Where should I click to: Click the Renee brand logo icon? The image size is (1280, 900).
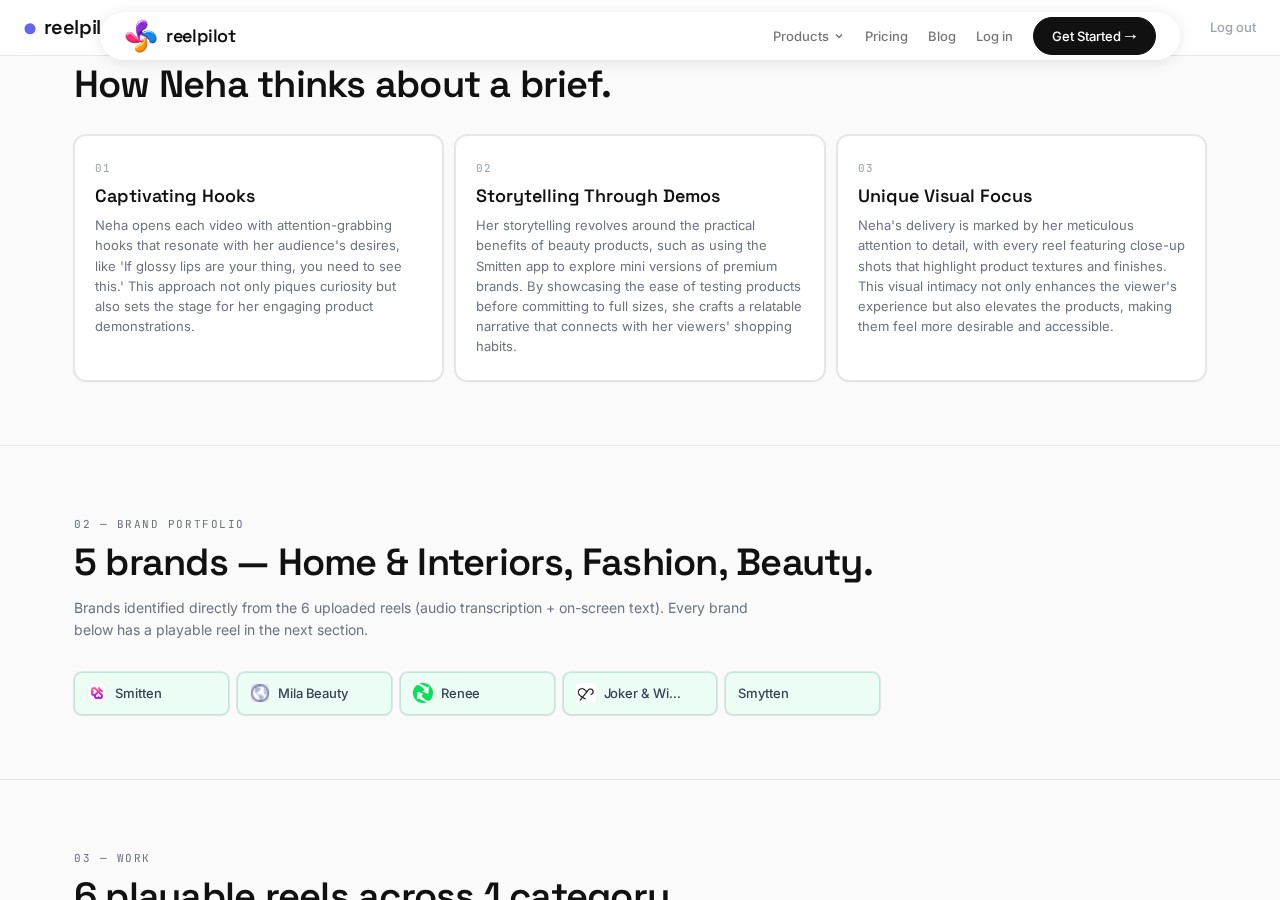[x=423, y=693]
